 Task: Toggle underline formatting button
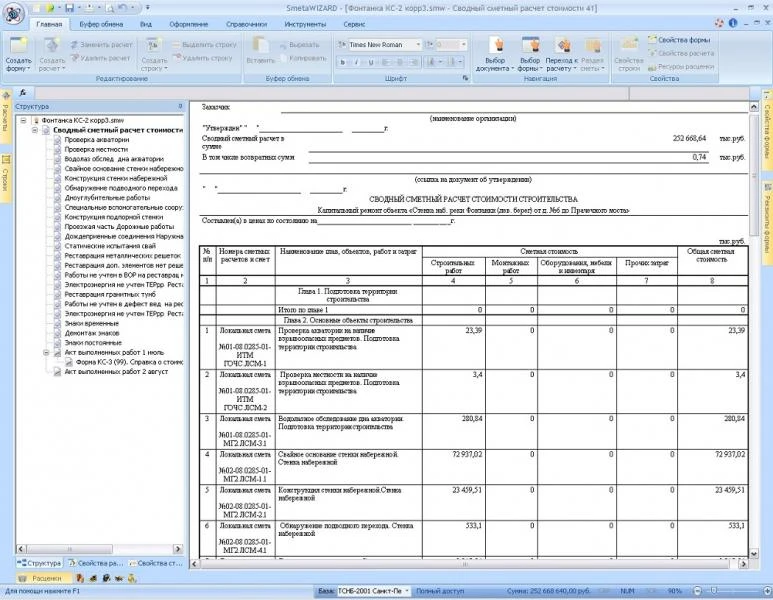pyautogui.click(x=371, y=62)
